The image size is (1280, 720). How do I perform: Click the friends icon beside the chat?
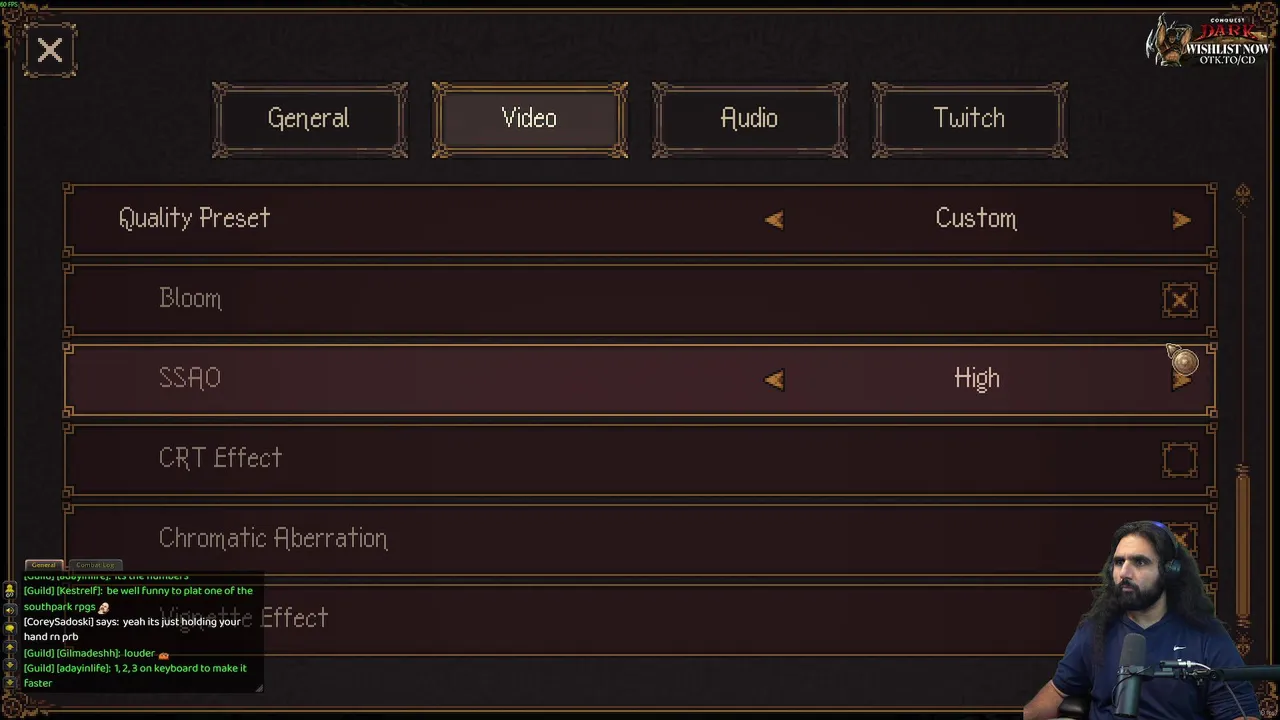coord(10,591)
